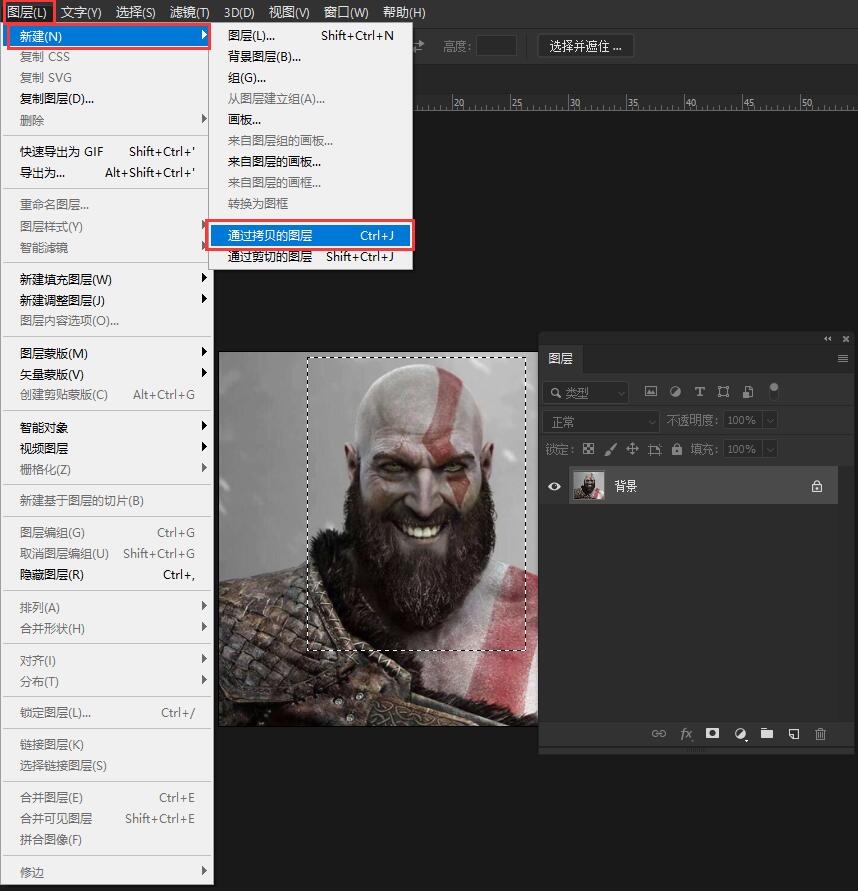858x891 pixels.
Task: Select the 背景 layer thumbnail
Action: (x=588, y=486)
